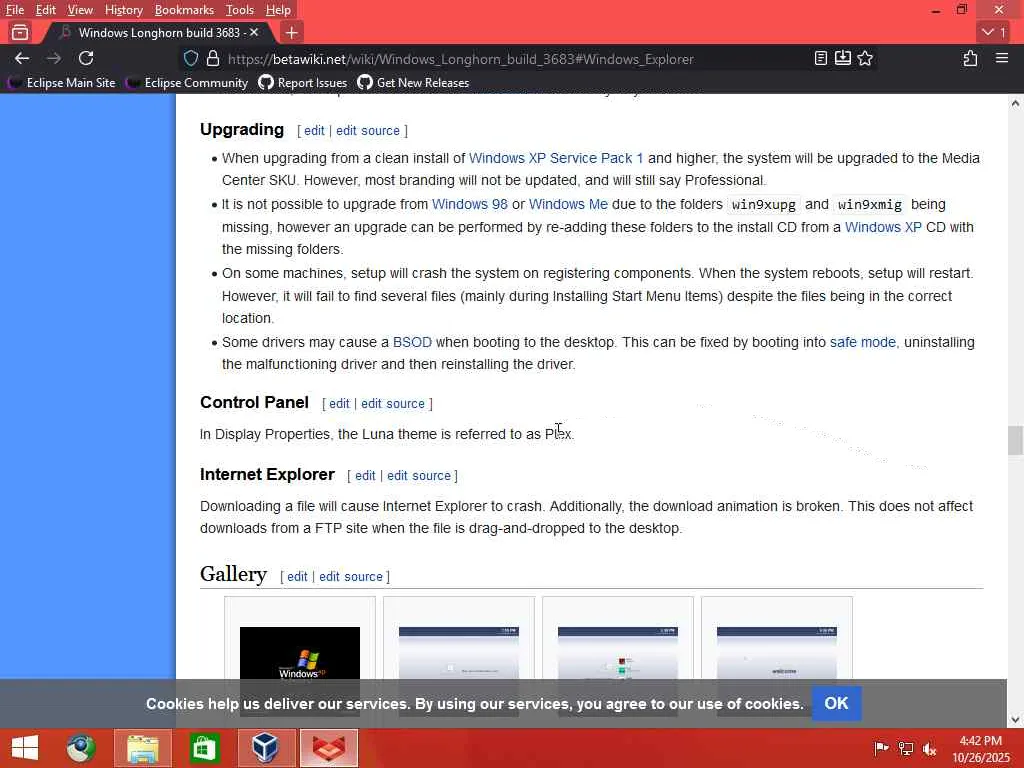The width and height of the screenshot is (1024, 768).
Task: Open Eclipse Community bookmark
Action: tap(187, 83)
